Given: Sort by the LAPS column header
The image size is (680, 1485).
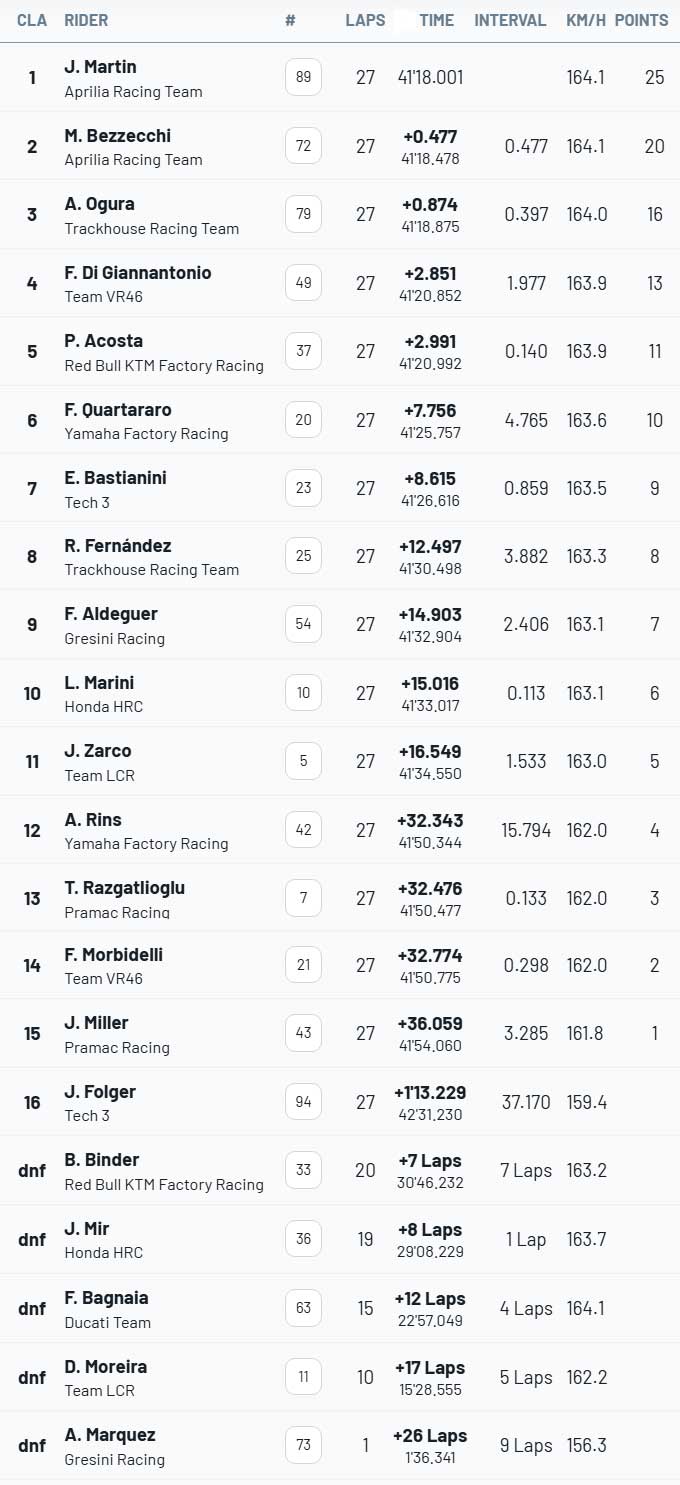Looking at the screenshot, I should click(365, 20).
